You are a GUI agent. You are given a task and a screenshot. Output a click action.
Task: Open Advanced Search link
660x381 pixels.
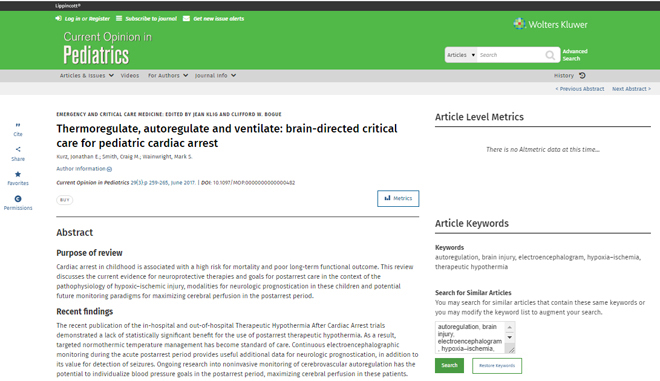click(x=575, y=55)
